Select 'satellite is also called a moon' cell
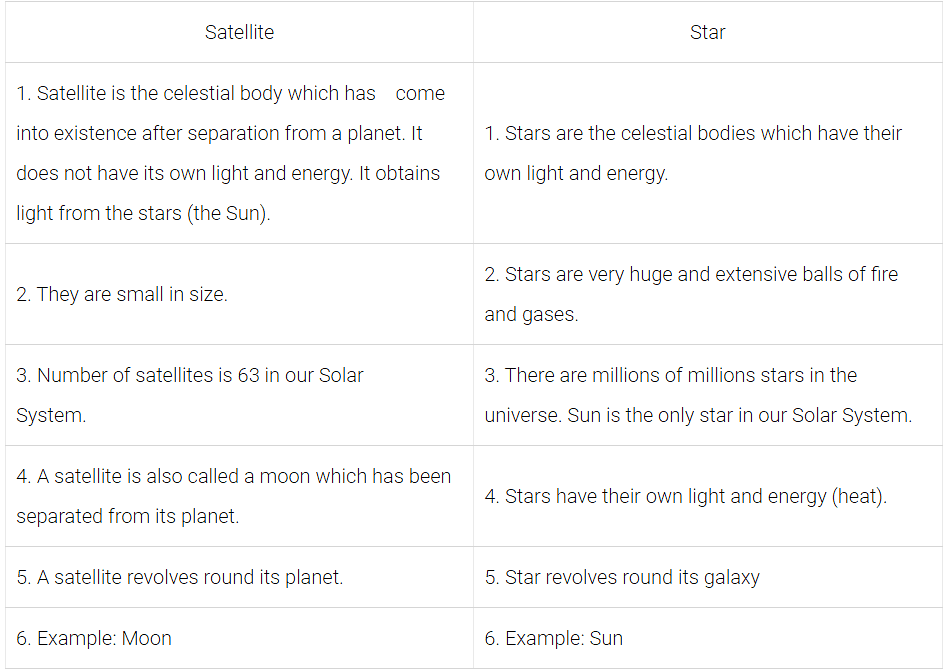 point(233,496)
